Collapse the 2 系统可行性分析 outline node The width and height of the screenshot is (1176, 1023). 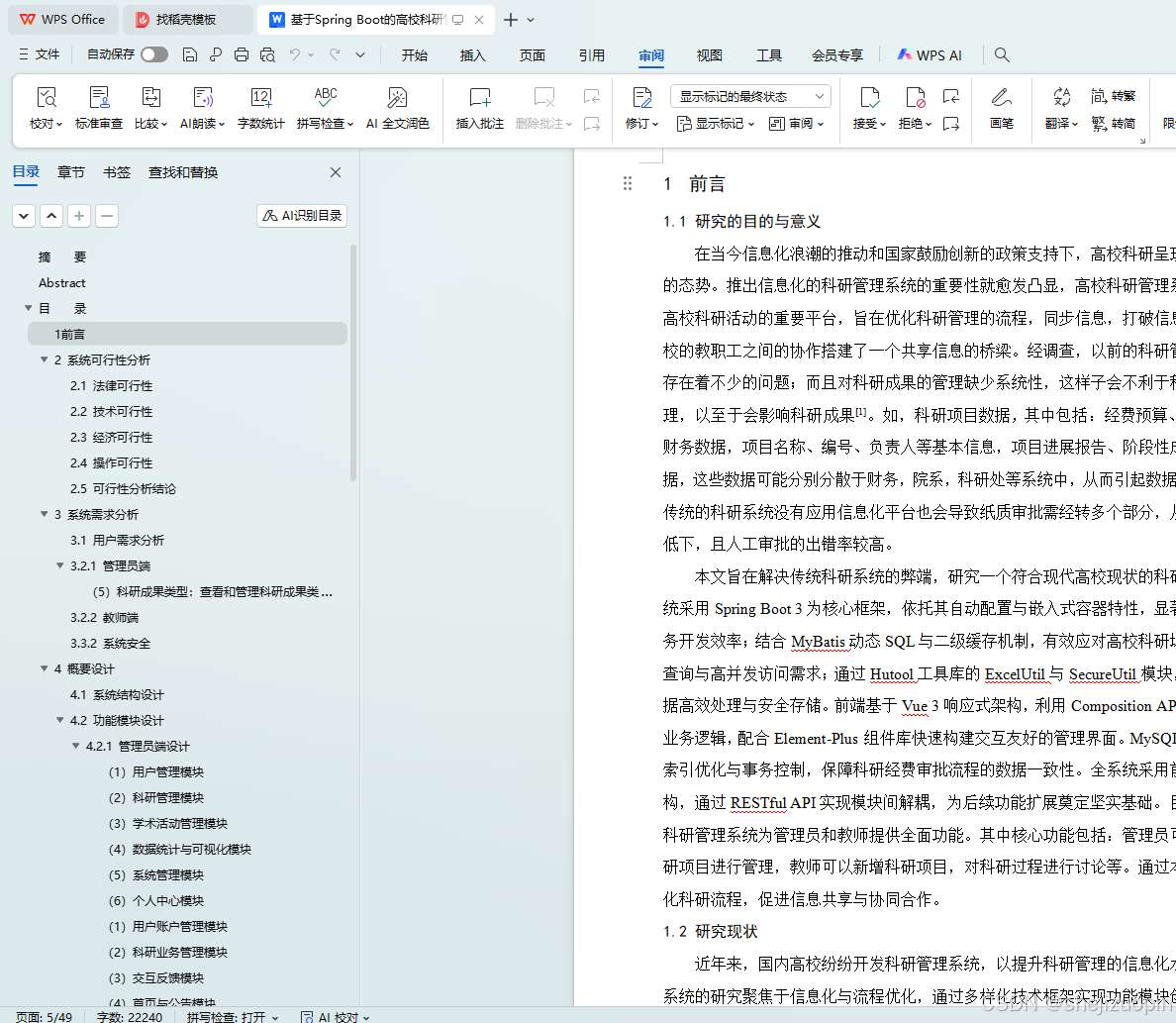coord(45,360)
